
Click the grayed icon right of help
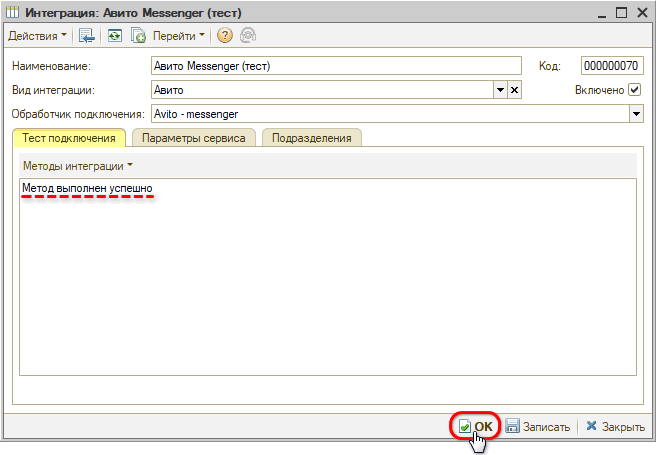(x=247, y=36)
